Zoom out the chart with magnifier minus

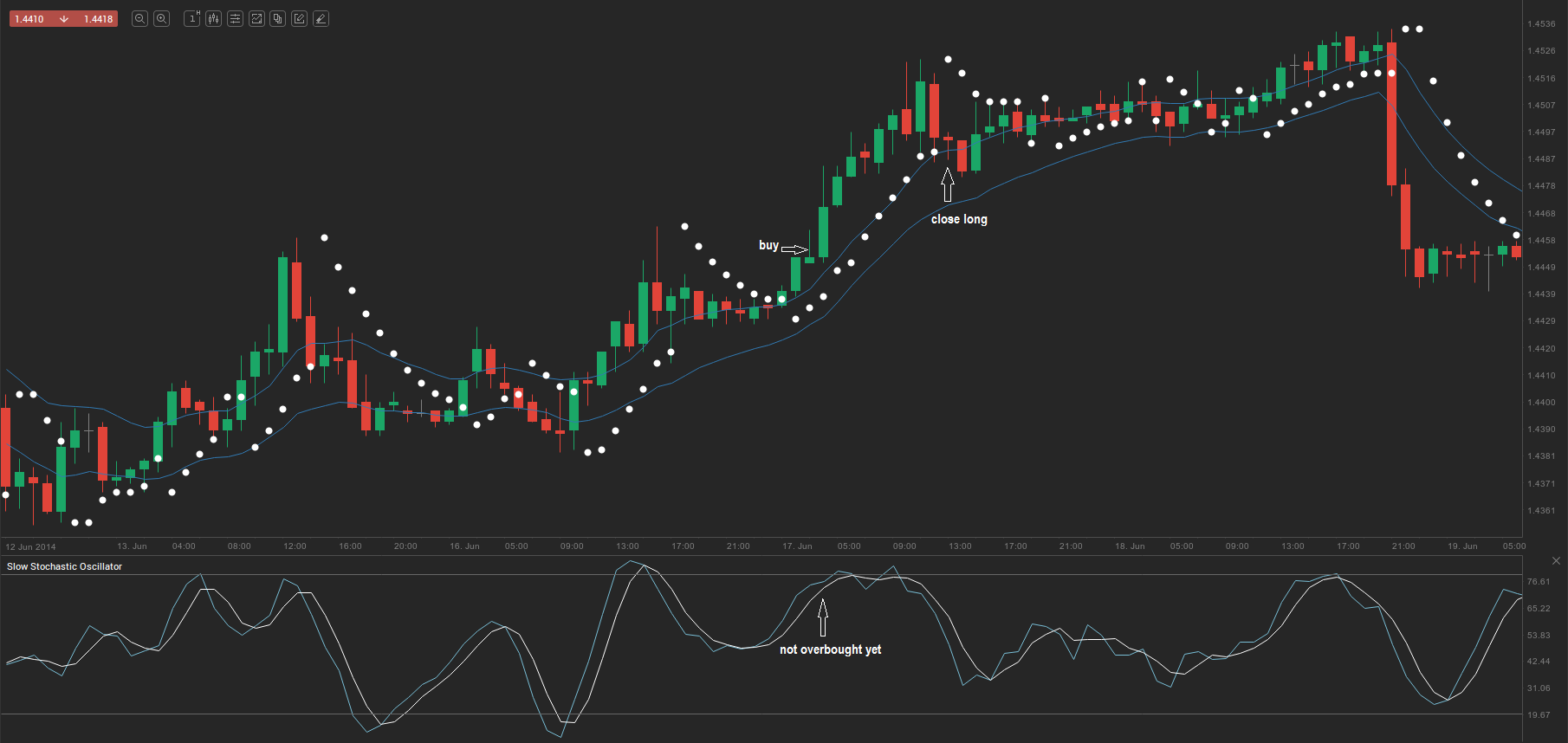click(x=139, y=19)
